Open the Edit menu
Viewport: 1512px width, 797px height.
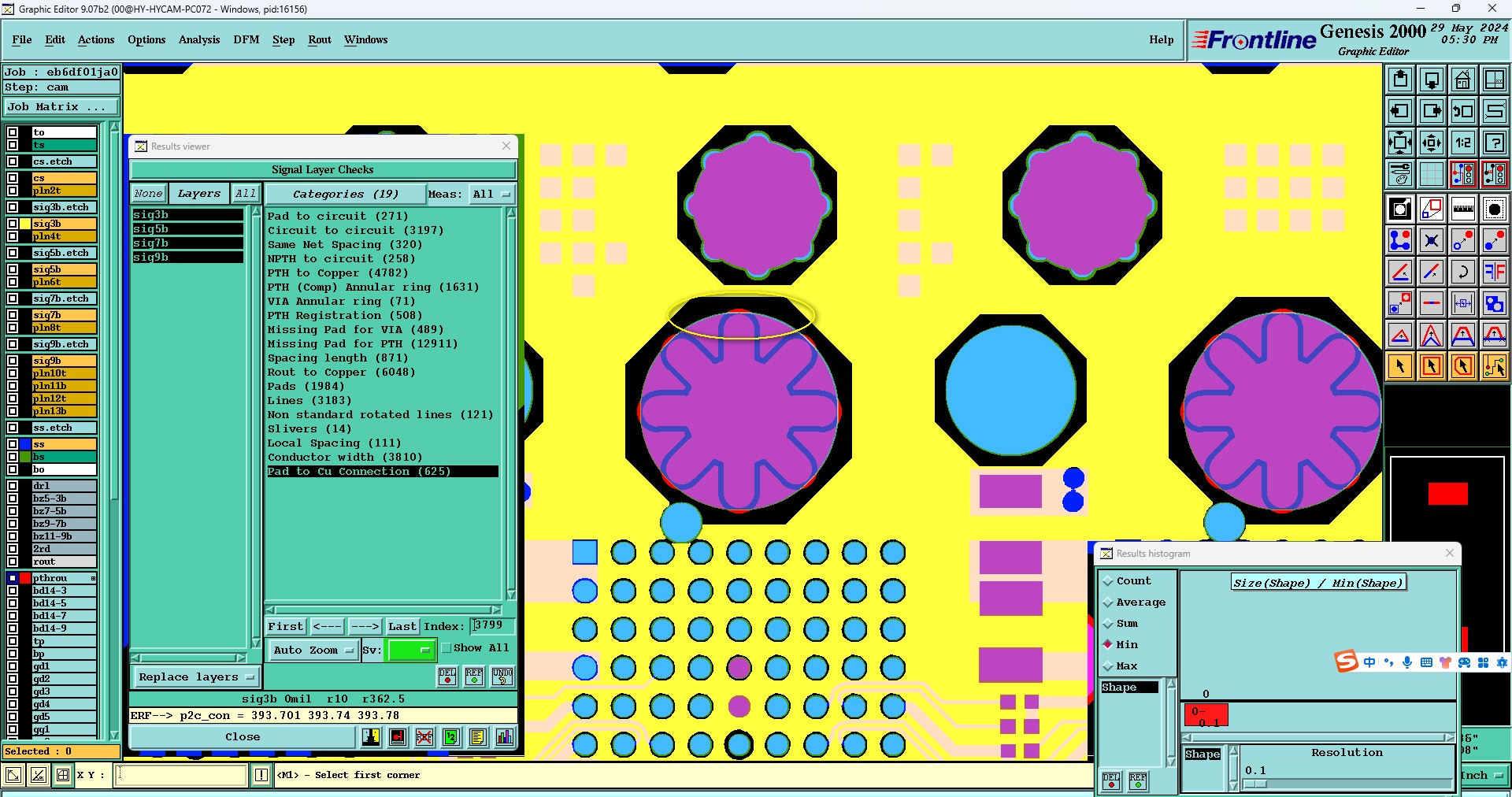(55, 39)
